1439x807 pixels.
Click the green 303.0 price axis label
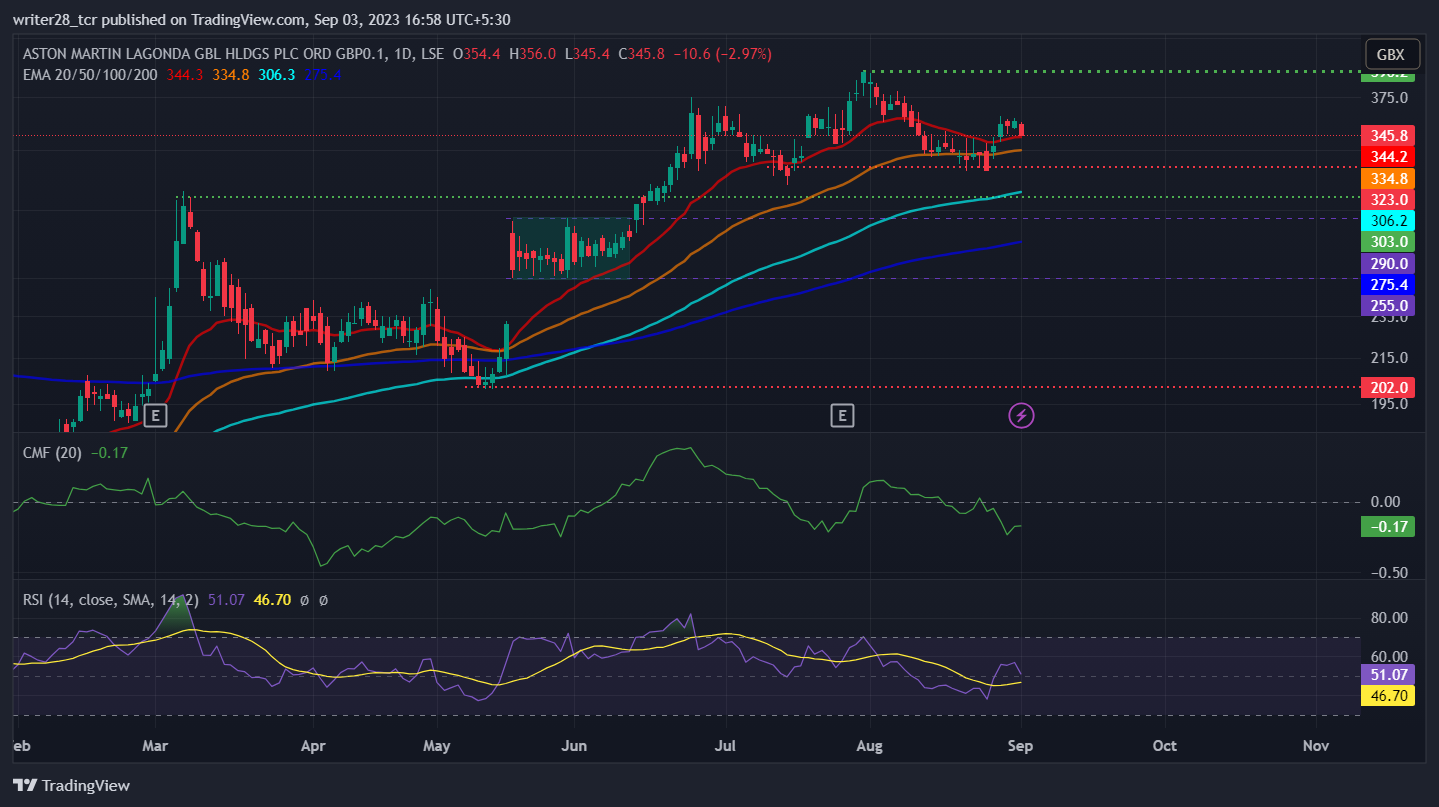click(x=1388, y=241)
